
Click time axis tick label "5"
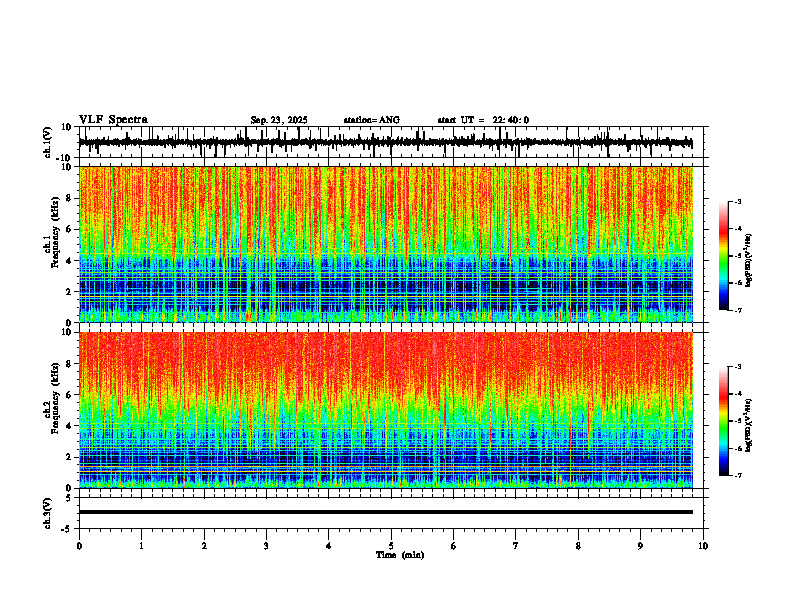[x=391, y=546]
